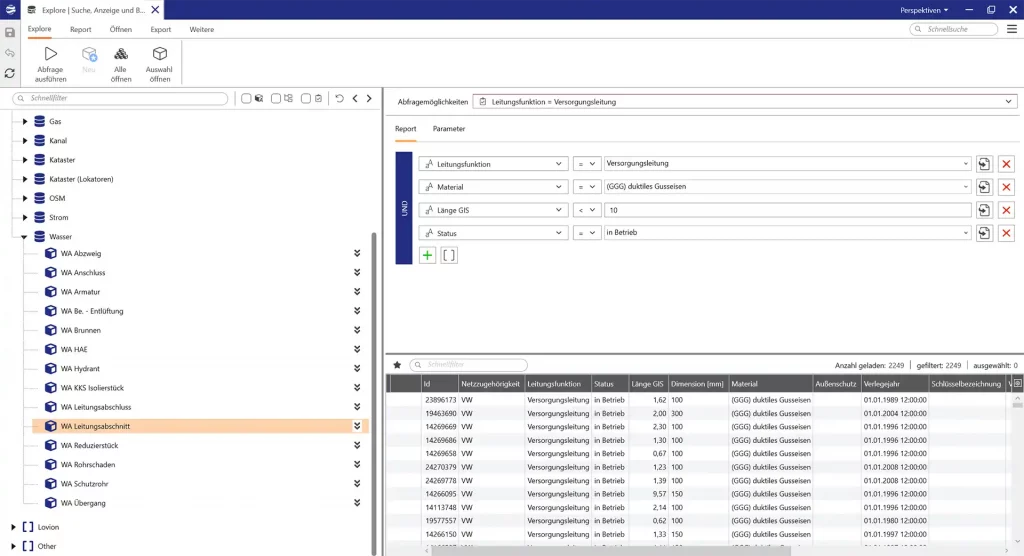Screen dimensions: 1024x556
Task: Delete the Material filter row
Action: click(1006, 187)
